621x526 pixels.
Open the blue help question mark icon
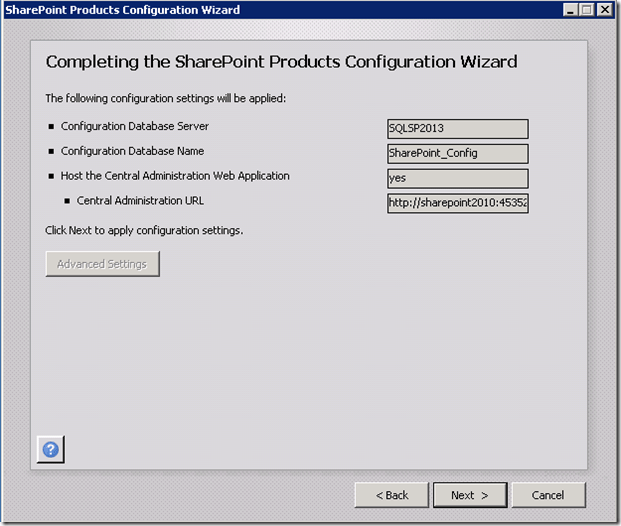(52, 450)
